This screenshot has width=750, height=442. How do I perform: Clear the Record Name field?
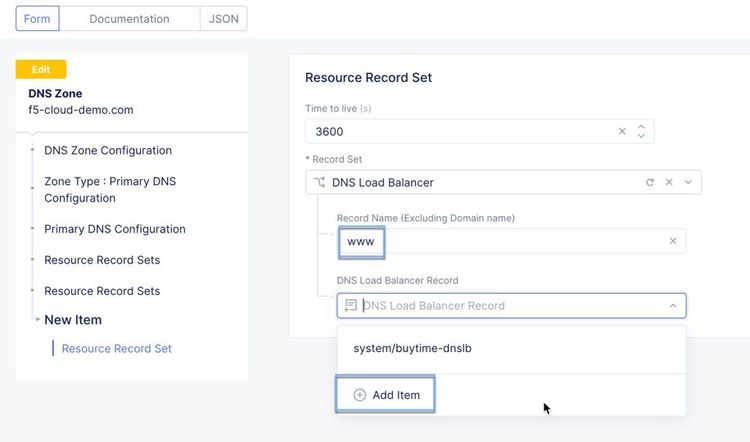[x=673, y=241]
